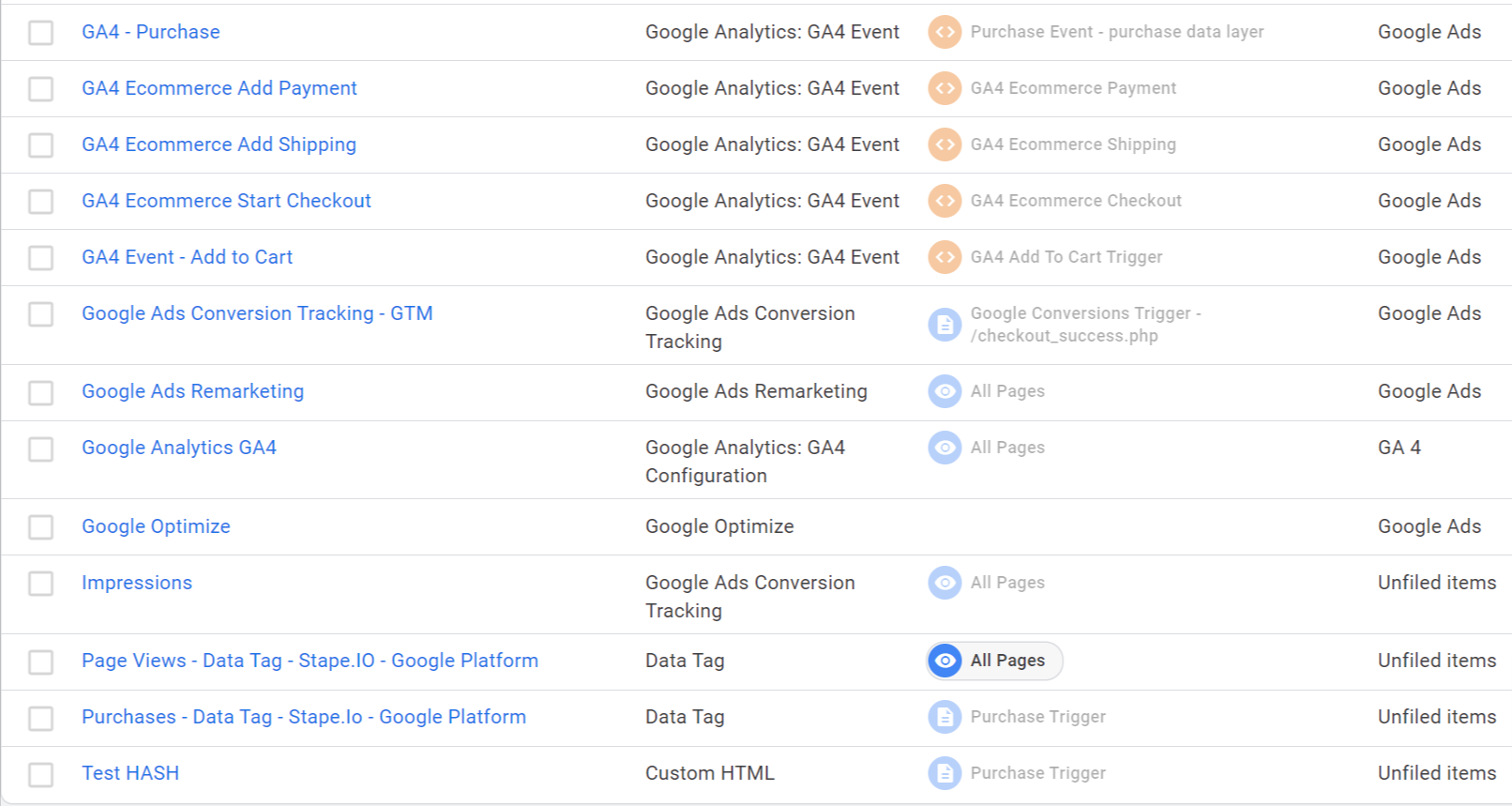Viewport: 1512px width, 806px height.
Task: Click highlighted All Pages eye icon in Page Views row
Action: click(x=945, y=661)
